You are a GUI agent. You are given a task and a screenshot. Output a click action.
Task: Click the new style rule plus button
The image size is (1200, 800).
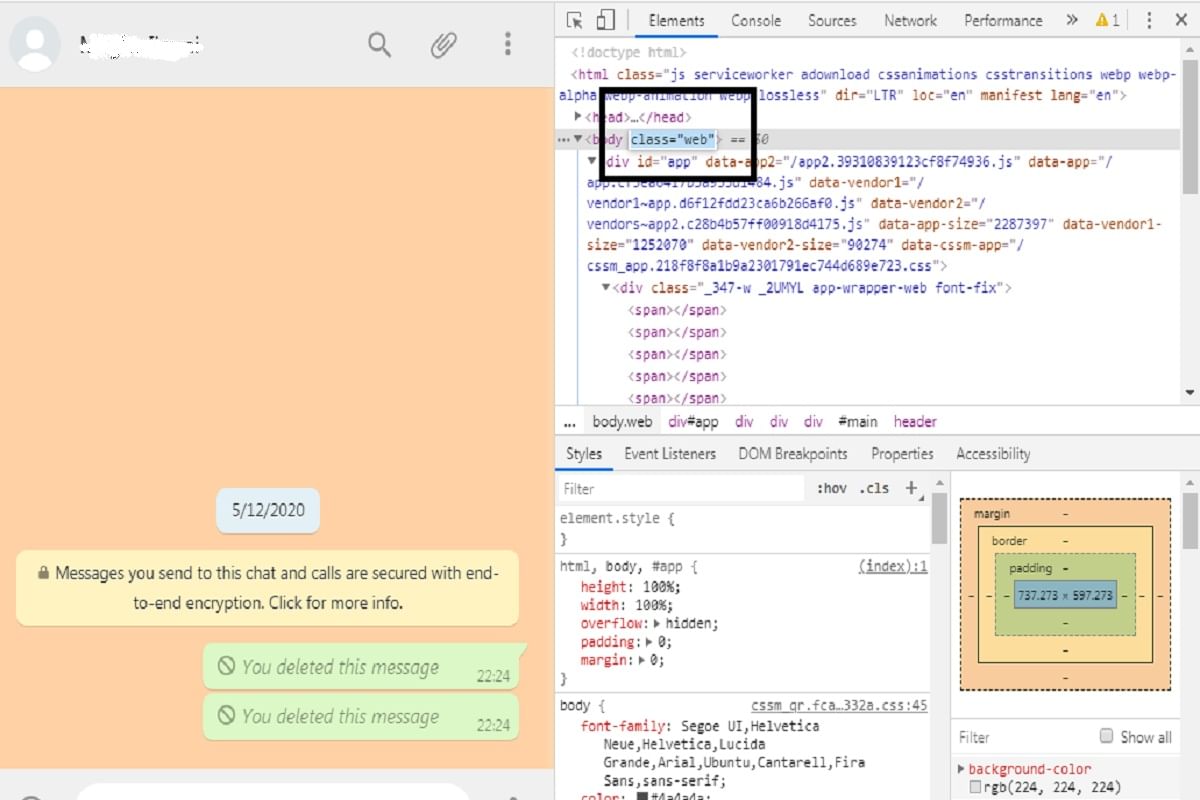[x=910, y=488]
